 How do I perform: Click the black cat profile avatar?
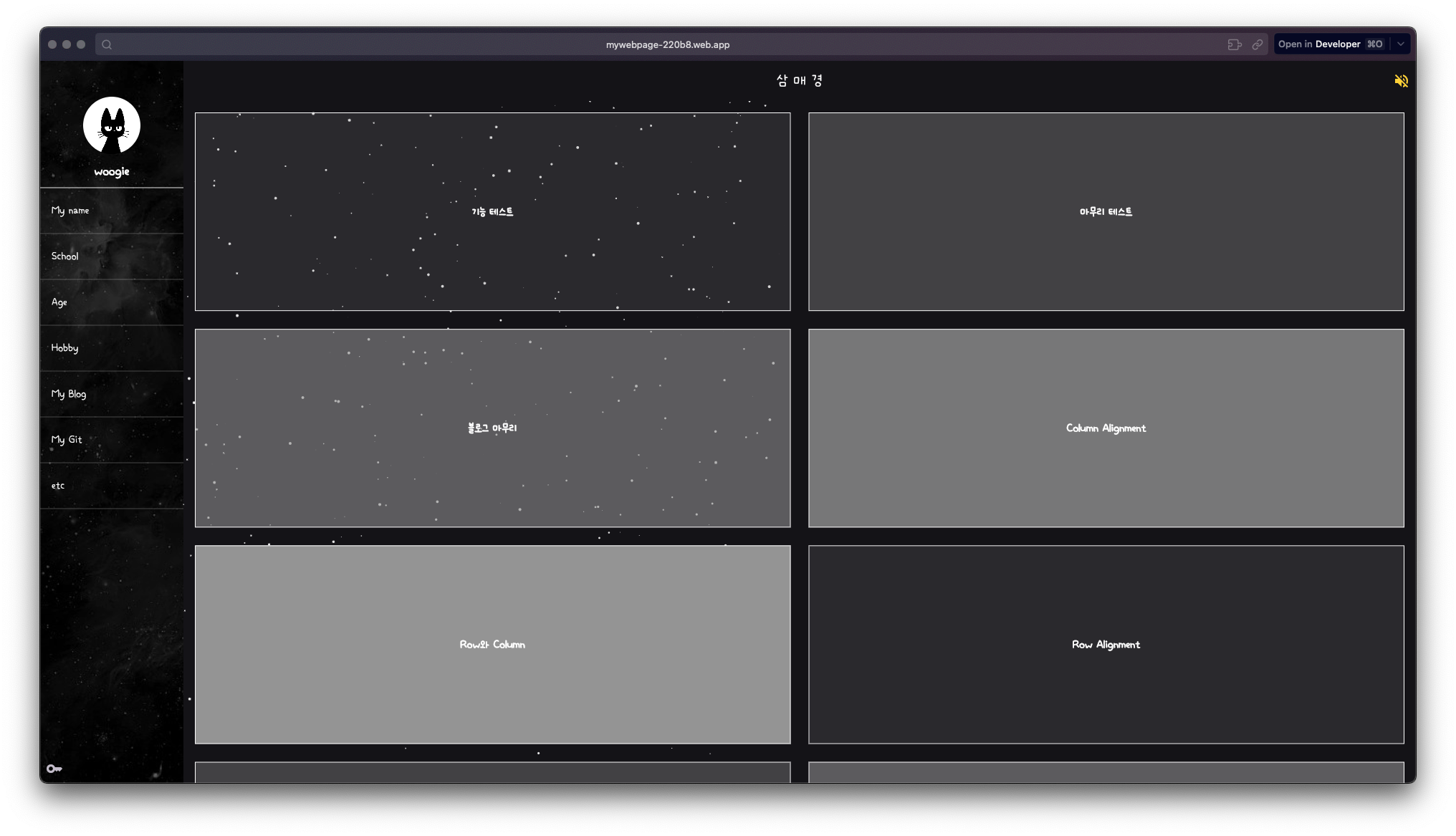point(112,125)
